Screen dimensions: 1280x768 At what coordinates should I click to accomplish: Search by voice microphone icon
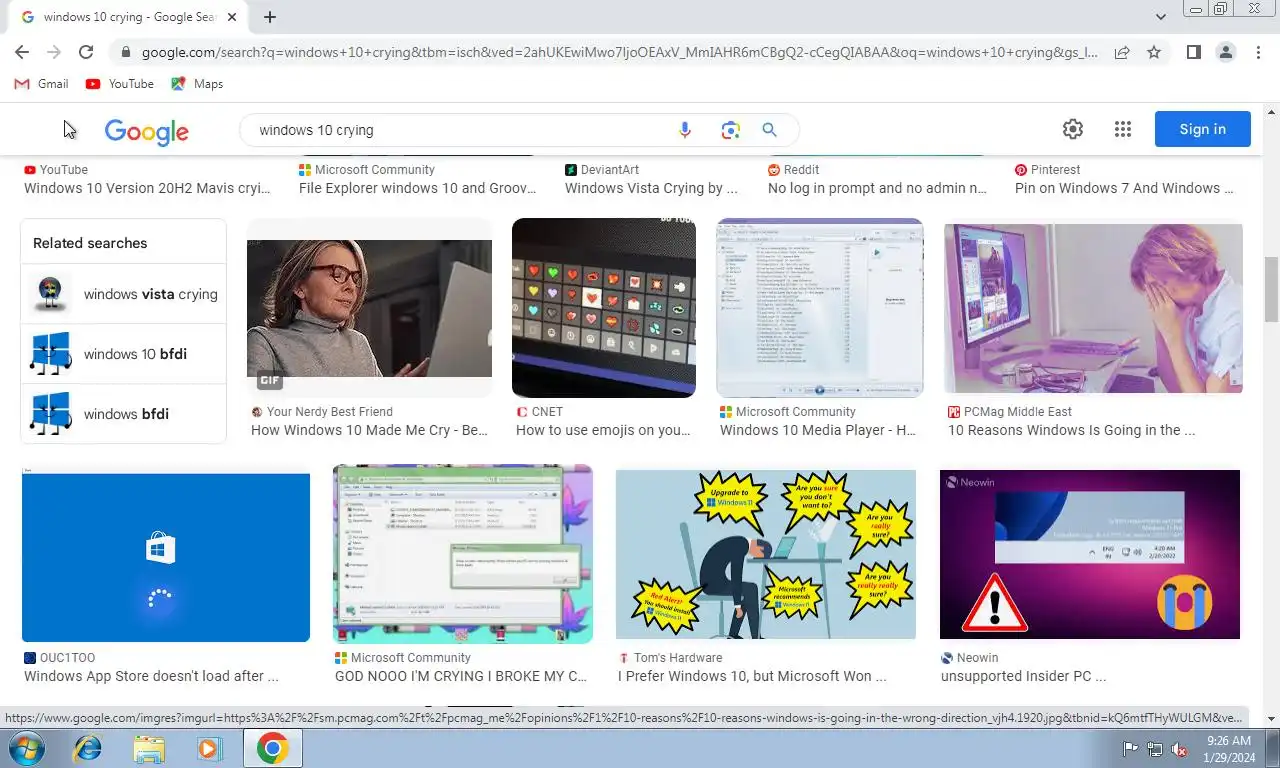pos(685,130)
